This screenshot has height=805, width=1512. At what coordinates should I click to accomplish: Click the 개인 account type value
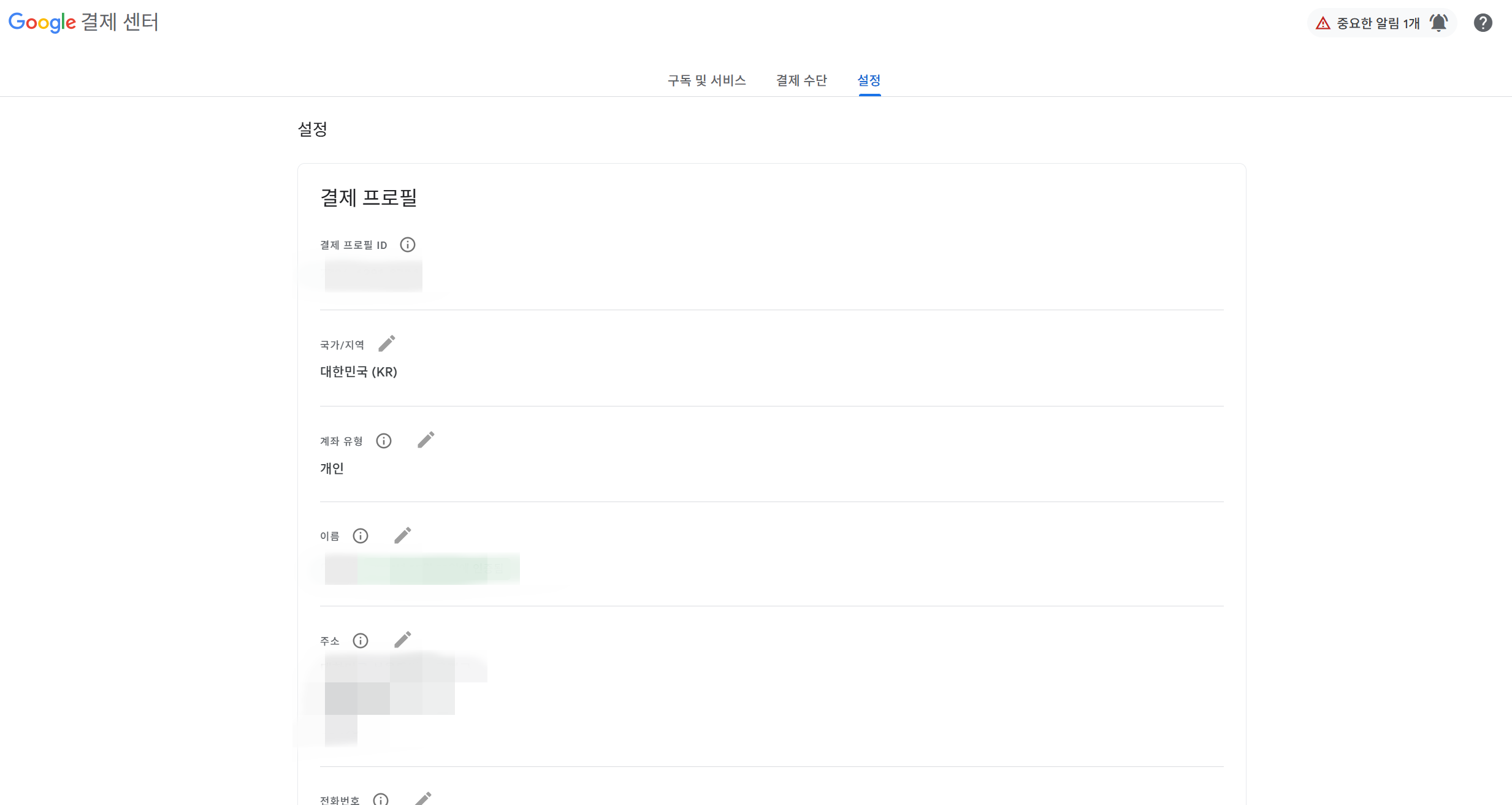click(x=332, y=468)
